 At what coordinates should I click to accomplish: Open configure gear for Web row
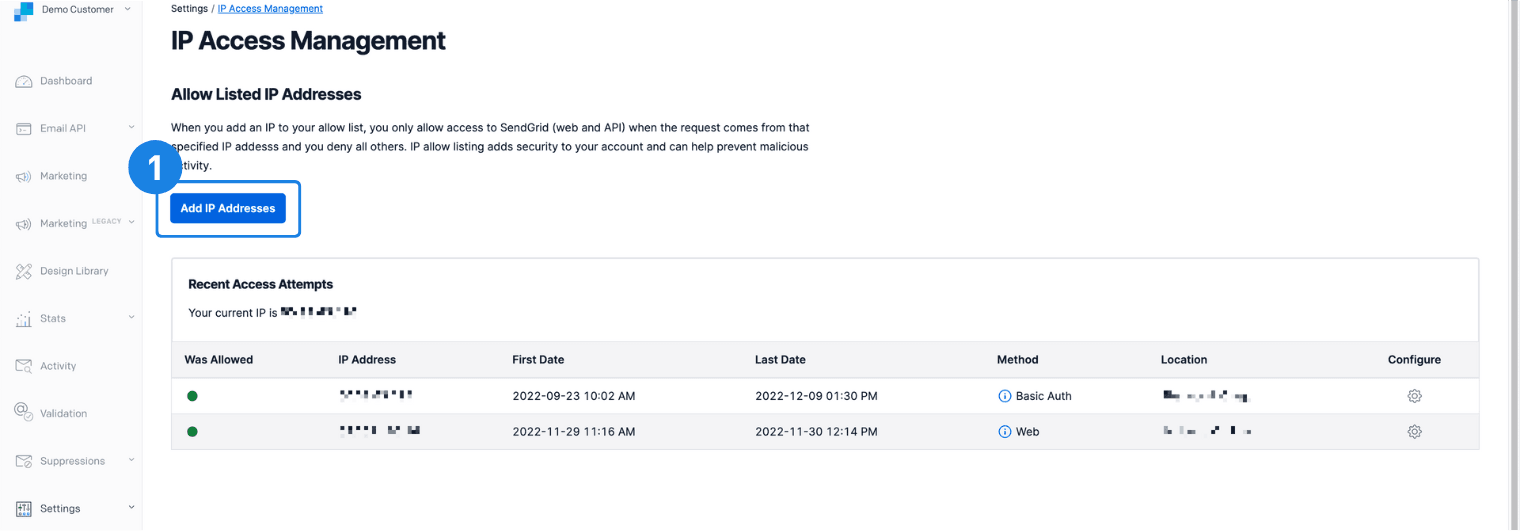1414,432
